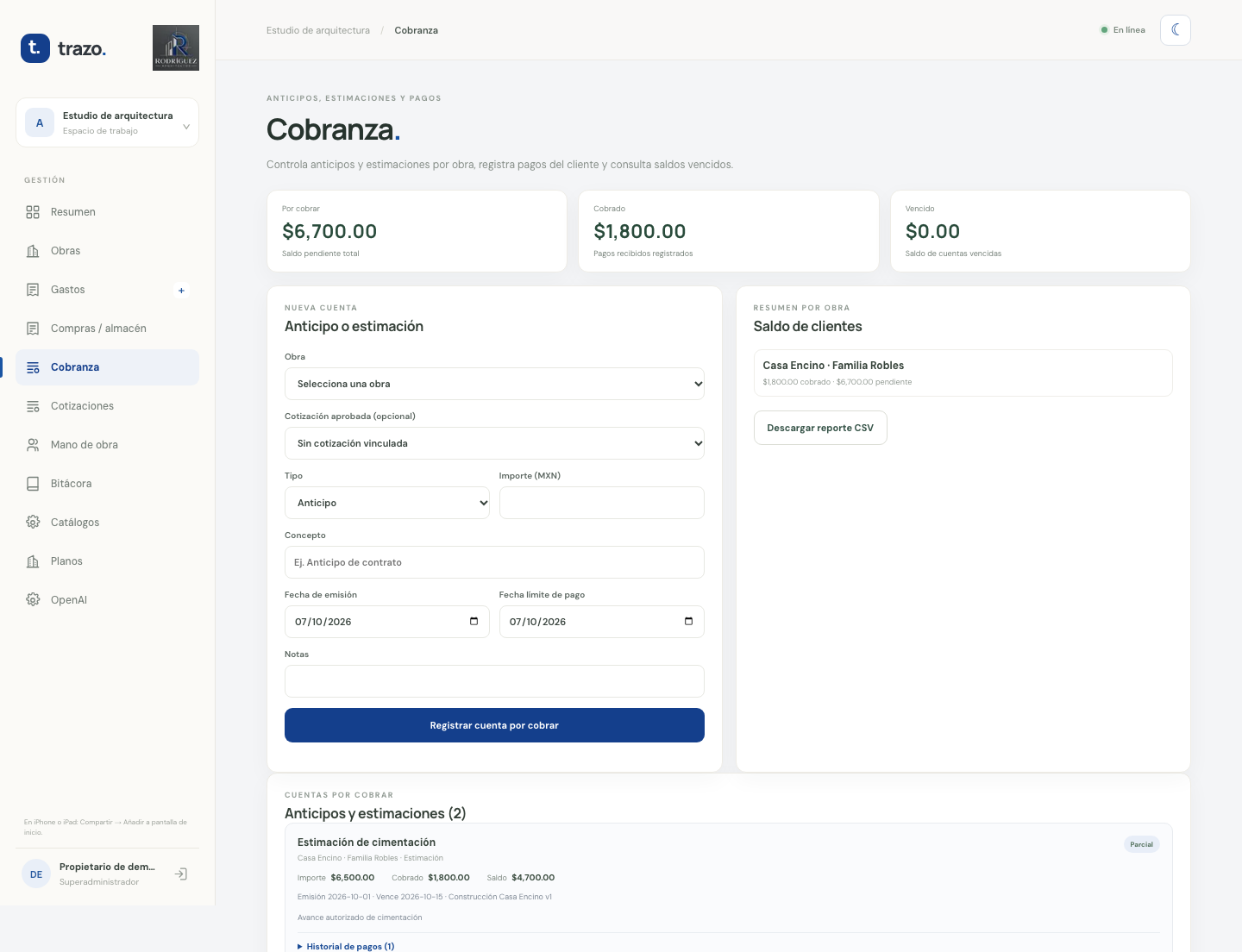The height and width of the screenshot is (952, 1242).
Task: Click the $1,800.00 Cobrado amount
Action: (x=640, y=231)
